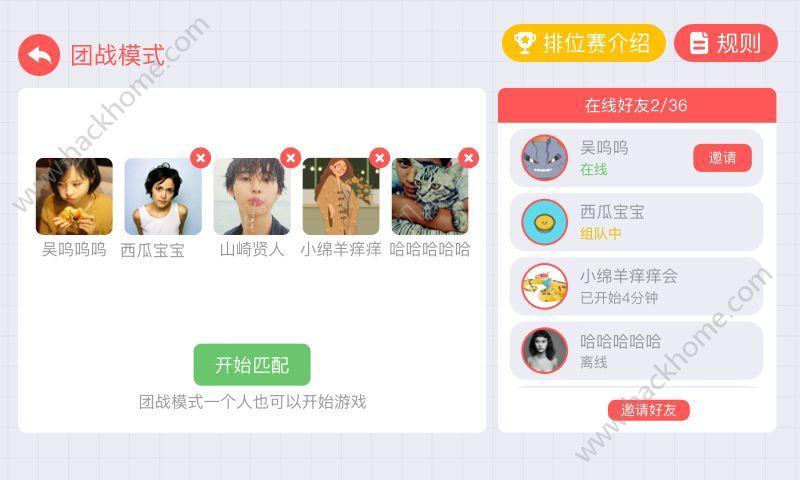Open the 规则 rules page

pyautogui.click(x=726, y=43)
